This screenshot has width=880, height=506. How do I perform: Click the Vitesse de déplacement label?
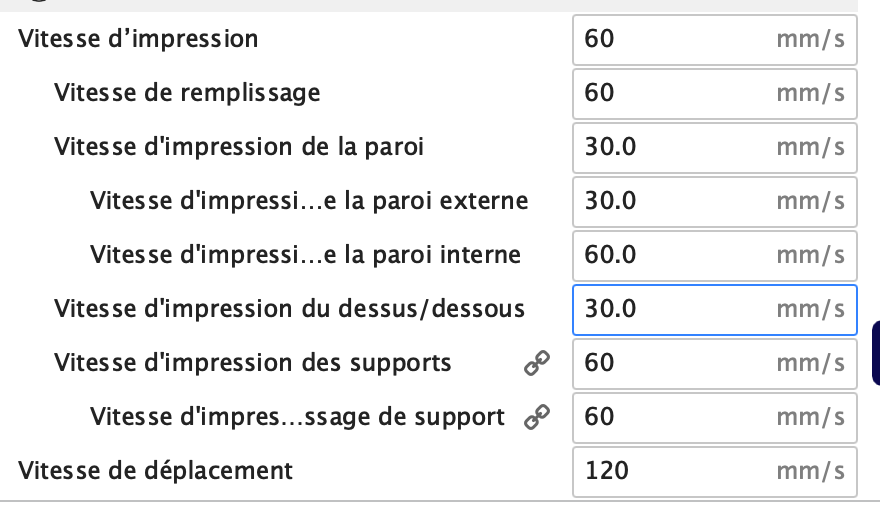(x=155, y=471)
